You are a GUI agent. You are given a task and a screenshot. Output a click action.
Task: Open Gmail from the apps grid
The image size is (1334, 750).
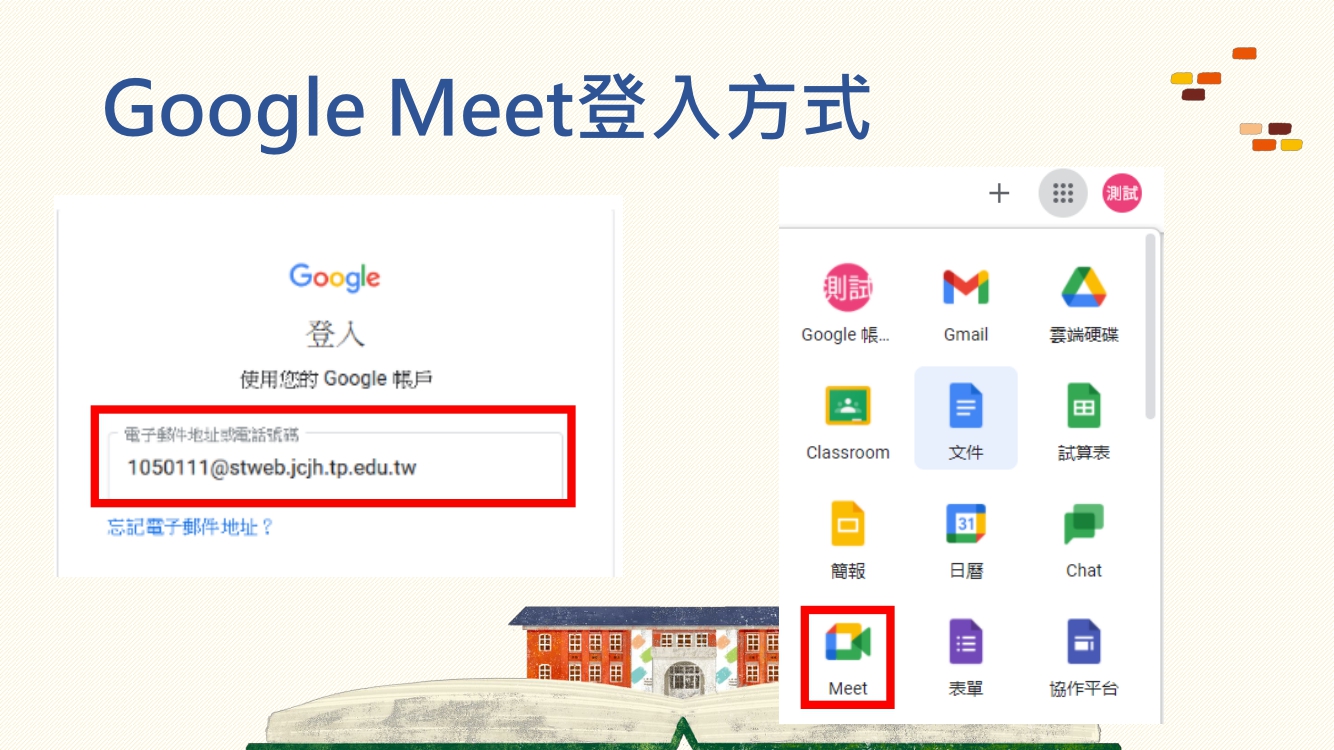[966, 305]
